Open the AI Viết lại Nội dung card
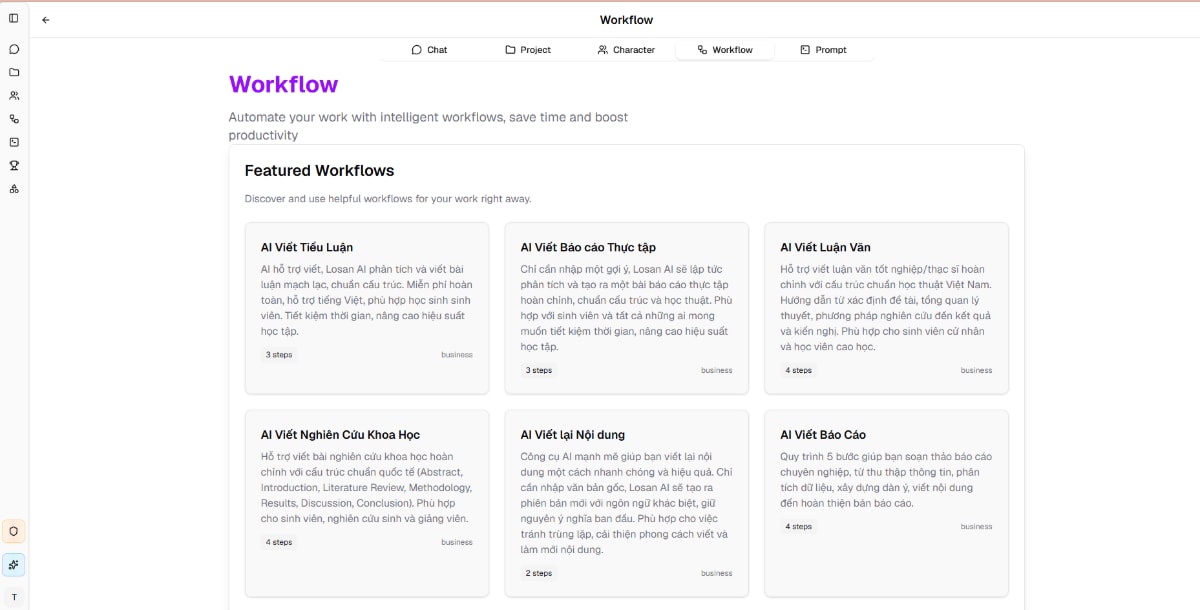The width and height of the screenshot is (1200, 610). pyautogui.click(x=626, y=502)
